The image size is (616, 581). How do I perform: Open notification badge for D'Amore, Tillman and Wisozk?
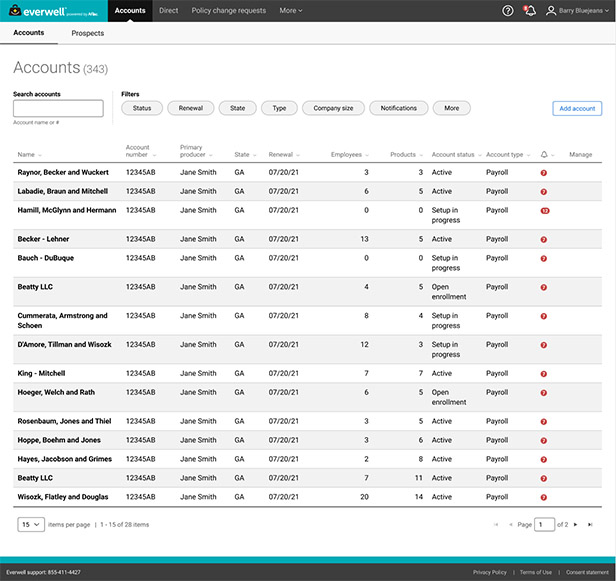click(544, 345)
